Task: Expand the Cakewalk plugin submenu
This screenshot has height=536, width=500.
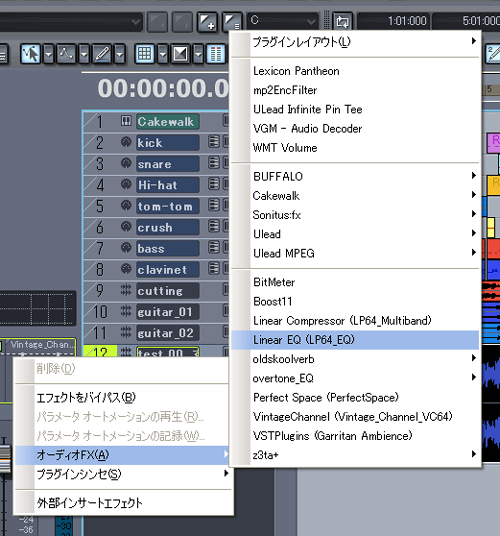Action: click(355, 196)
